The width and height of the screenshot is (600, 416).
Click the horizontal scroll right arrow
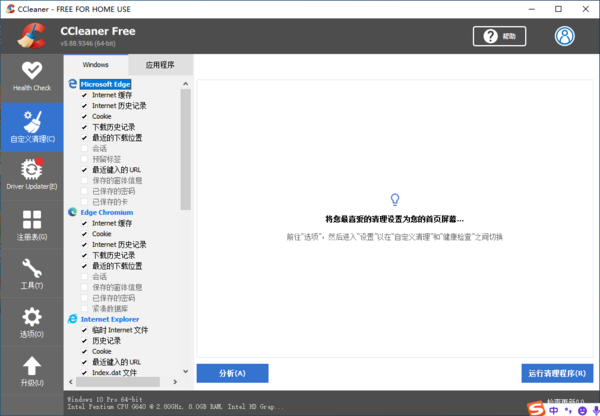point(175,382)
